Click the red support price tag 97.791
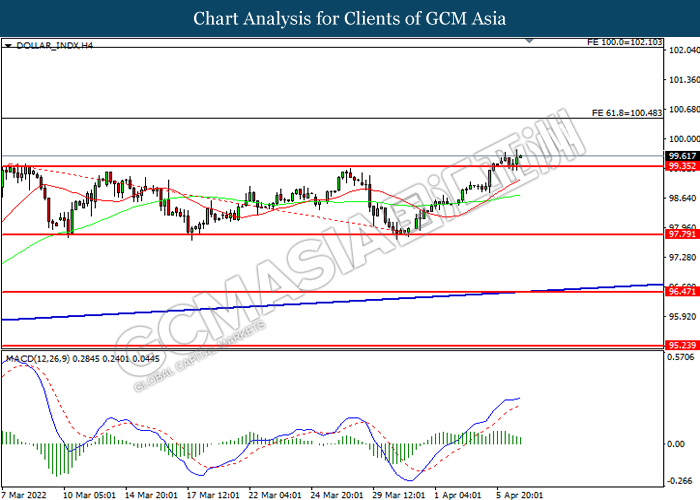The height and width of the screenshot is (500, 700). [x=682, y=234]
